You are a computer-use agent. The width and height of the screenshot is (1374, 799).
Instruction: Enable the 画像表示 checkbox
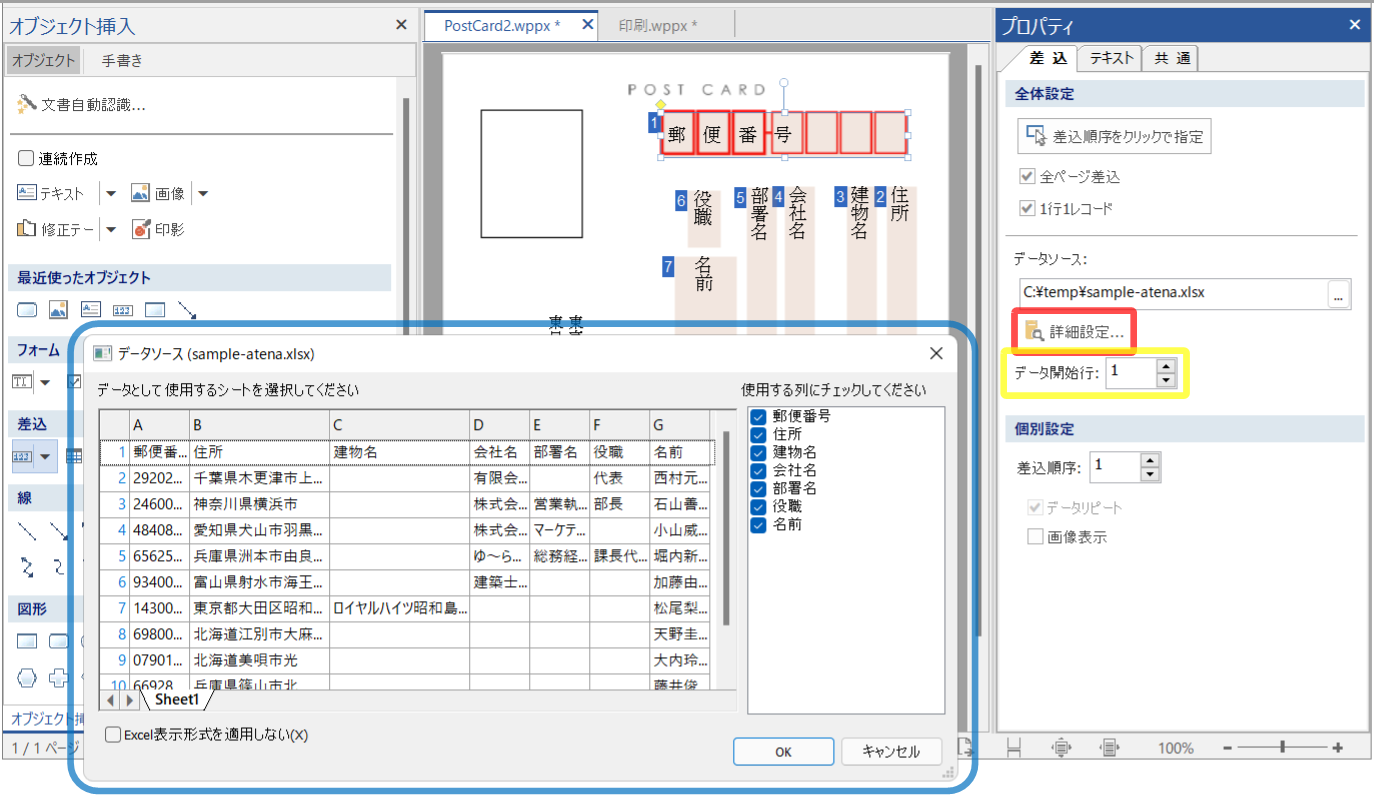coord(1036,537)
